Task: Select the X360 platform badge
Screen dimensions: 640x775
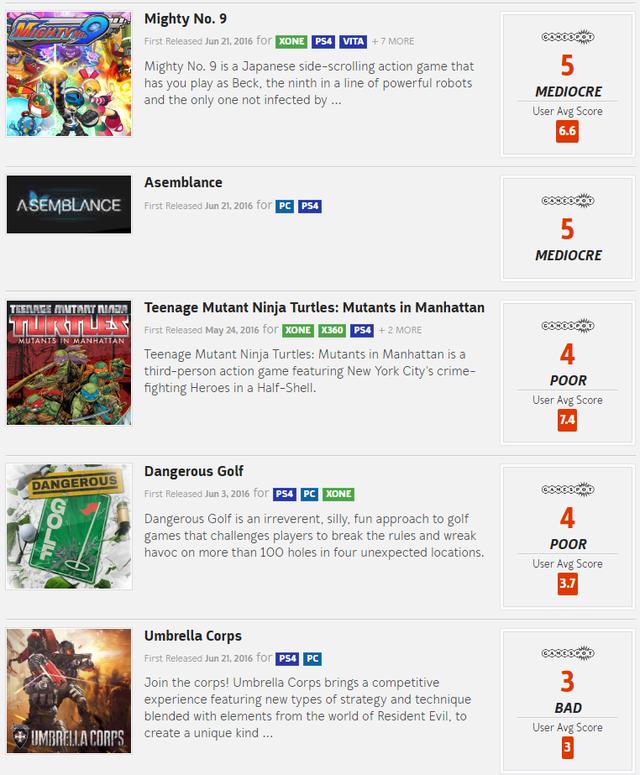Action: click(332, 330)
